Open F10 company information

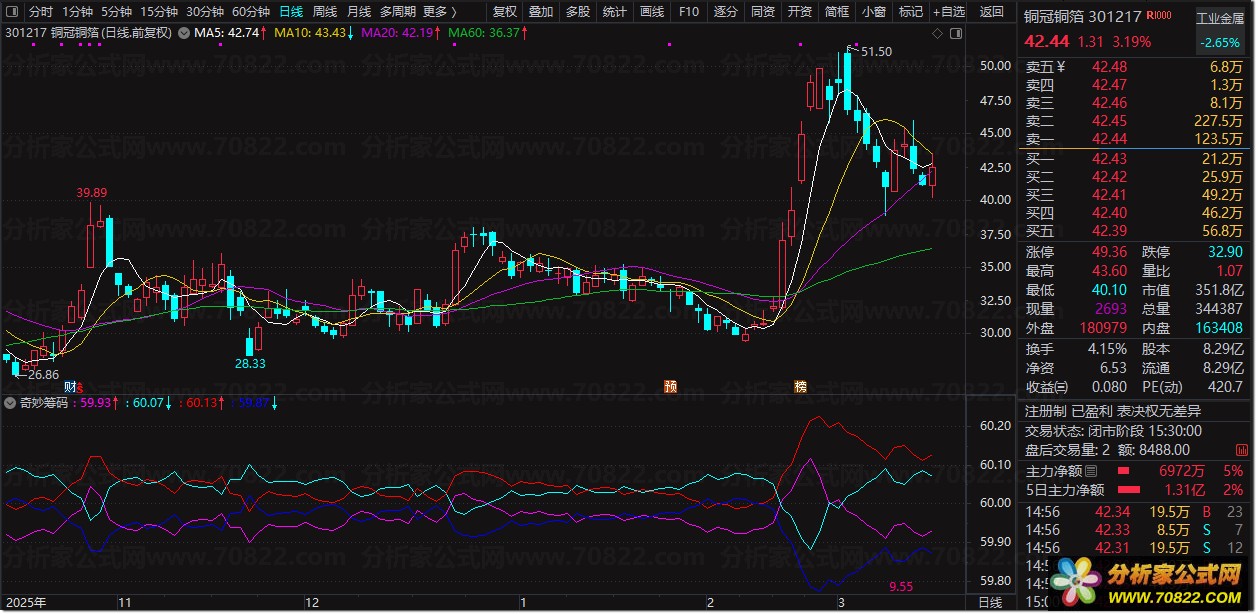tap(689, 12)
